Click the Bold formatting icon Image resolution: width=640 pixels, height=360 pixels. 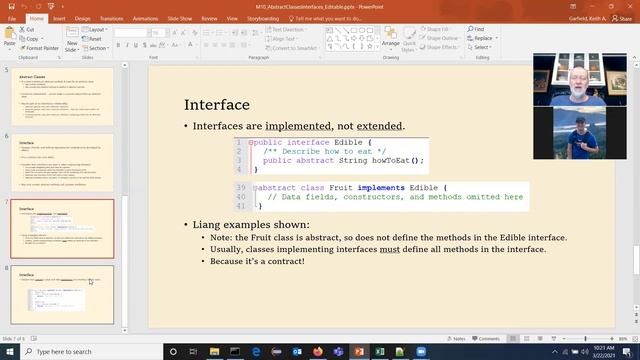tap(118, 45)
